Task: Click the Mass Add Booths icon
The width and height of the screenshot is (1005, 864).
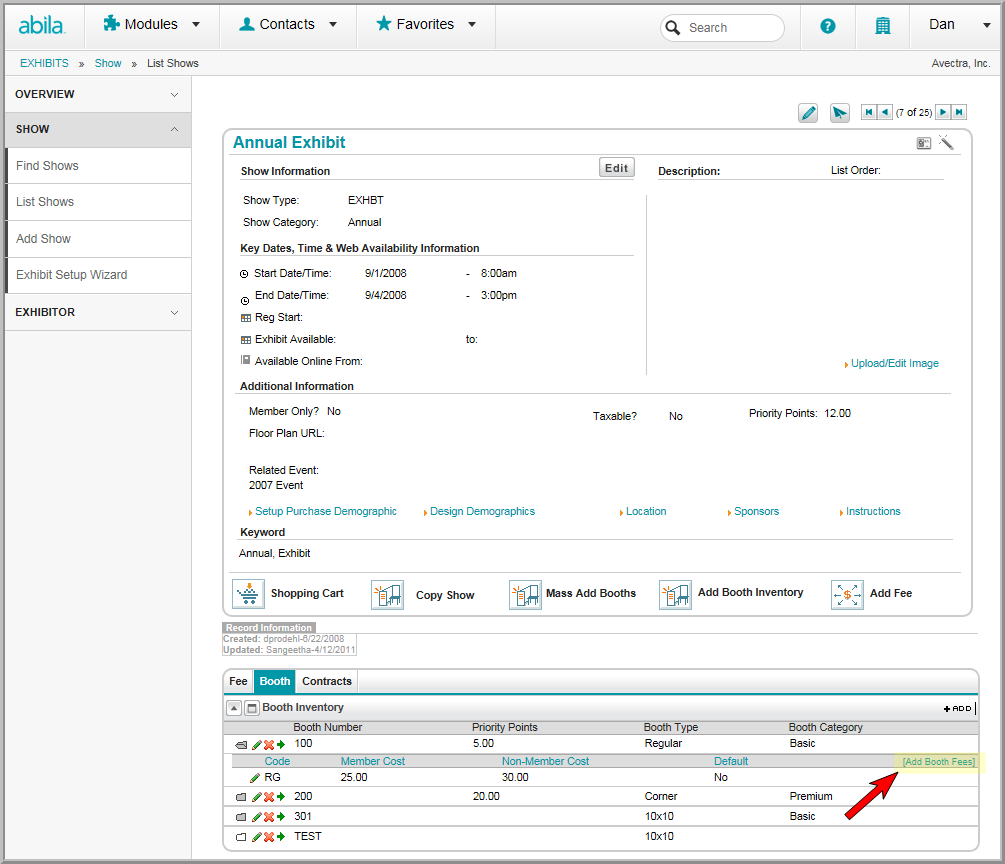Action: pyautogui.click(x=526, y=595)
